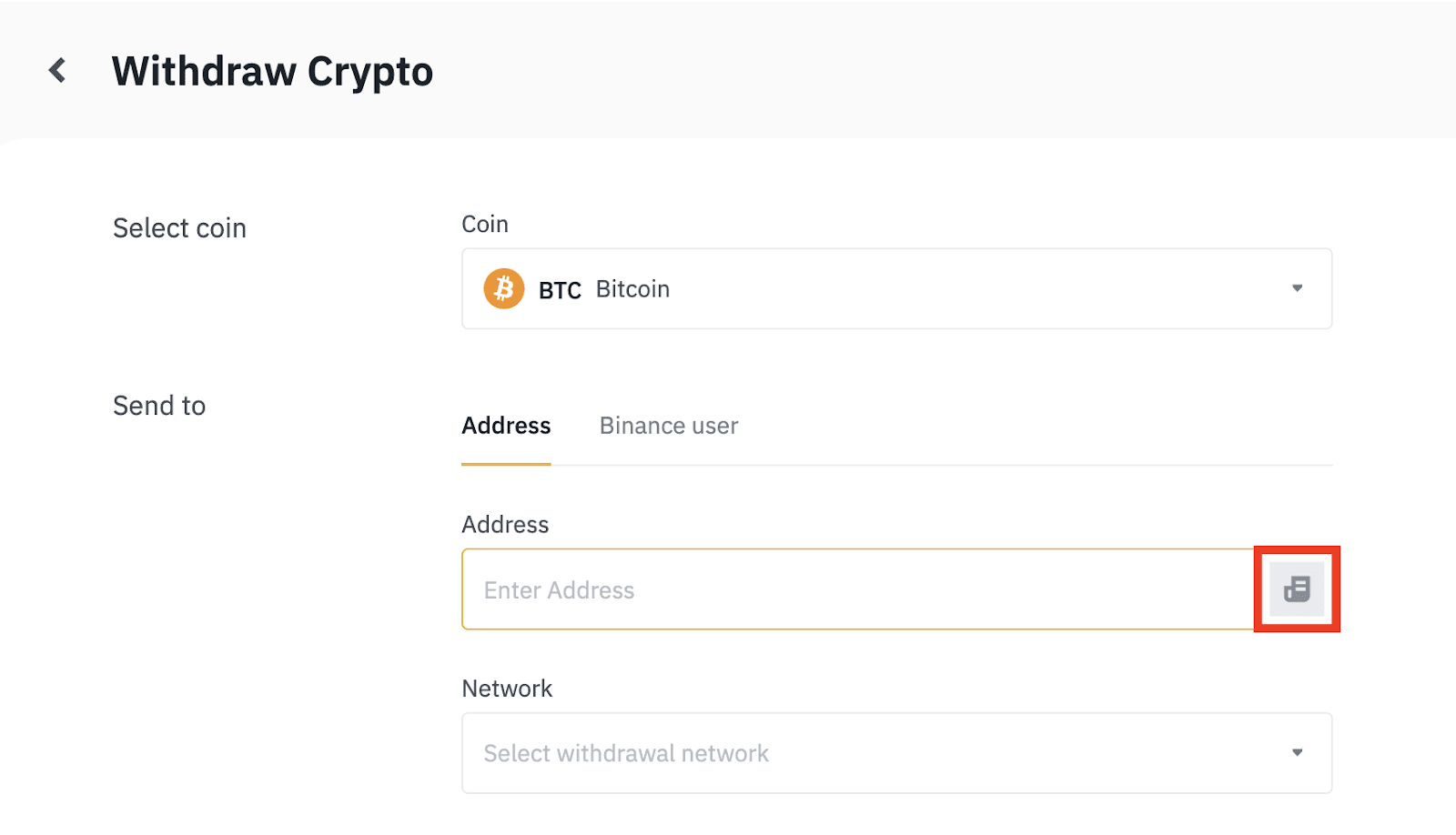Click the orange underline beneath Address tab
Screen dimensions: 1456x835
506,464
